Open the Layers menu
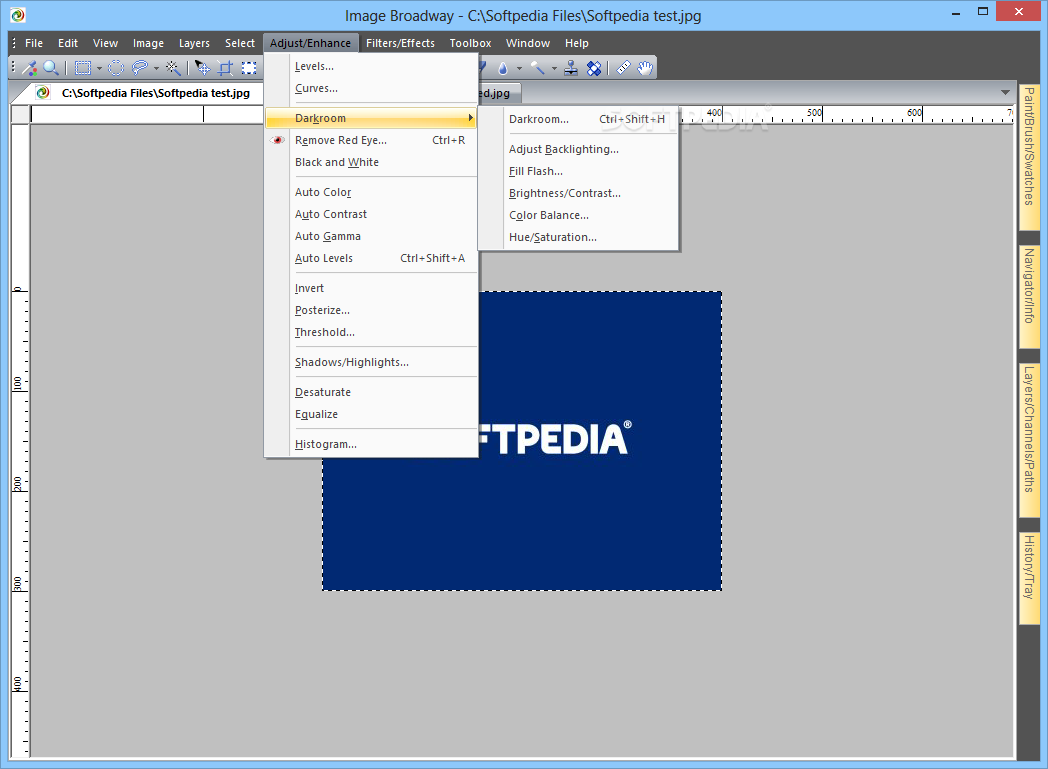The height and width of the screenshot is (769, 1048). click(x=194, y=43)
